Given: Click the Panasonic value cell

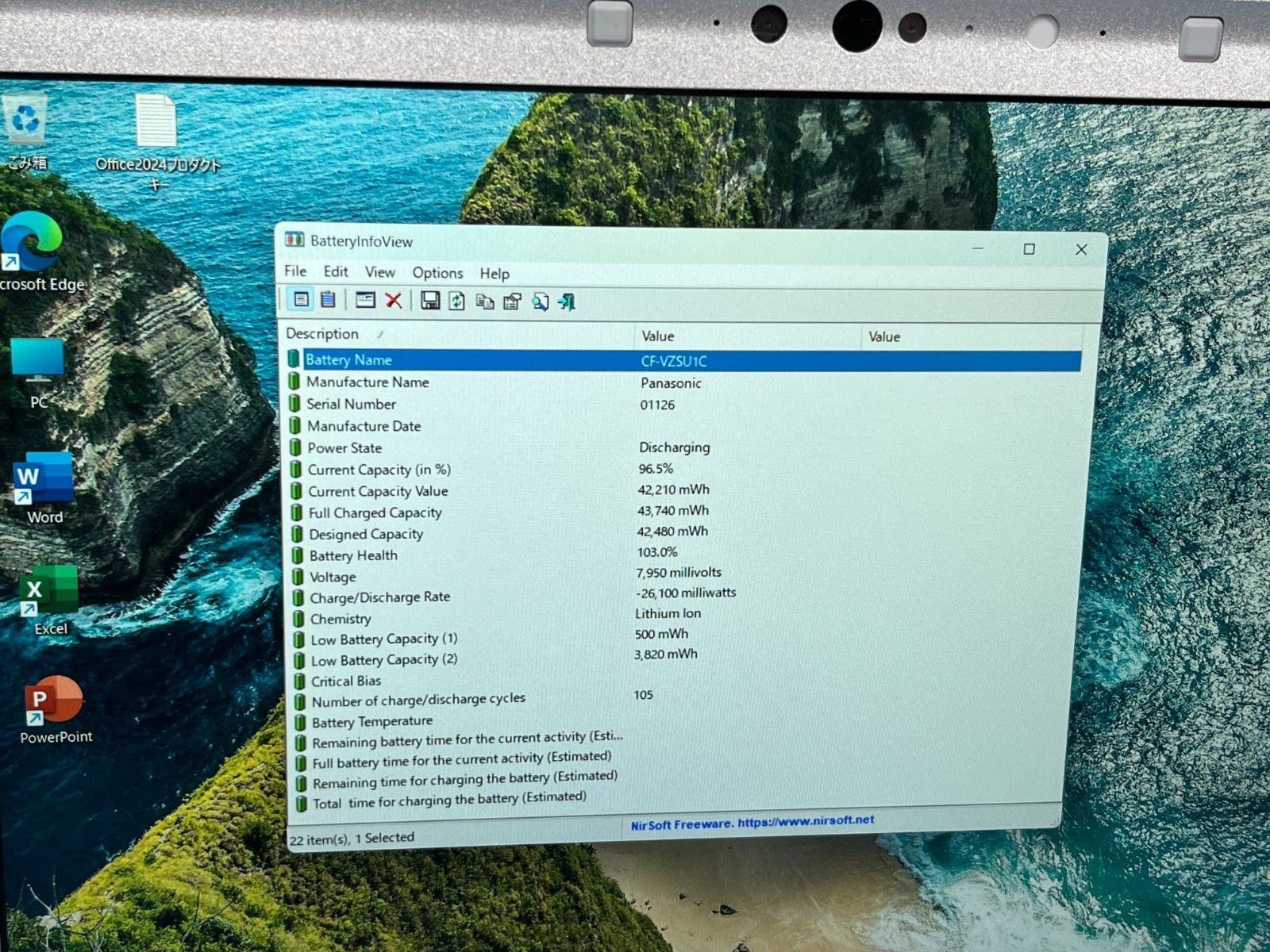Looking at the screenshot, I should click(x=671, y=382).
